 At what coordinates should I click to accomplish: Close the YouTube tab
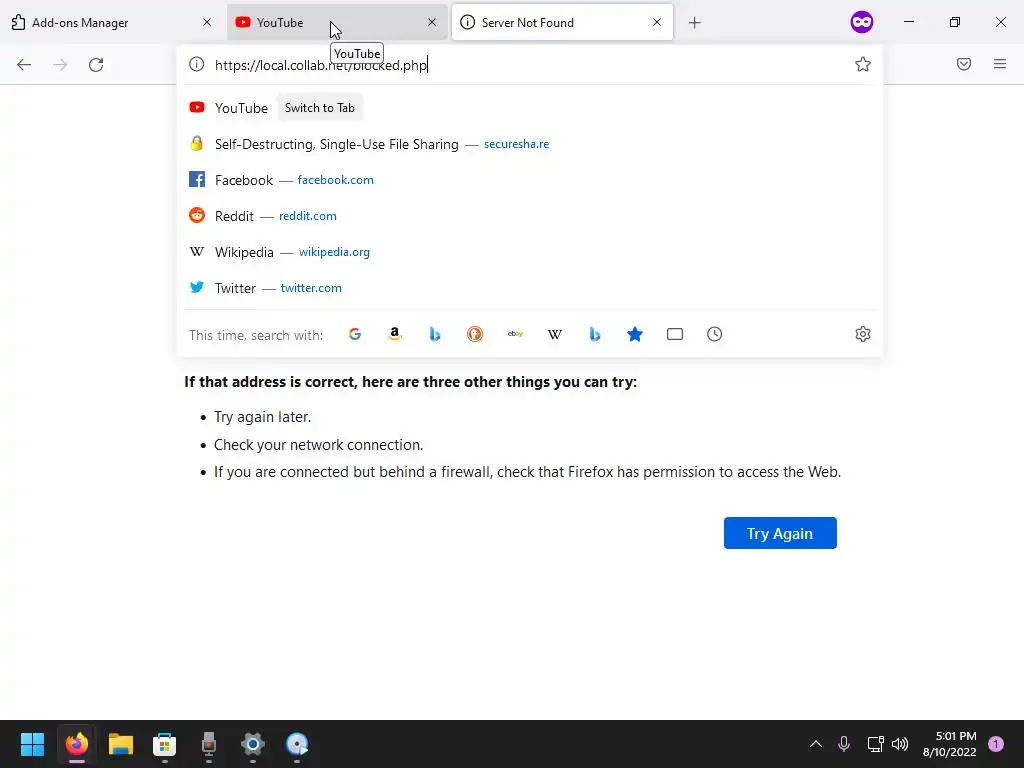pyautogui.click(x=432, y=22)
